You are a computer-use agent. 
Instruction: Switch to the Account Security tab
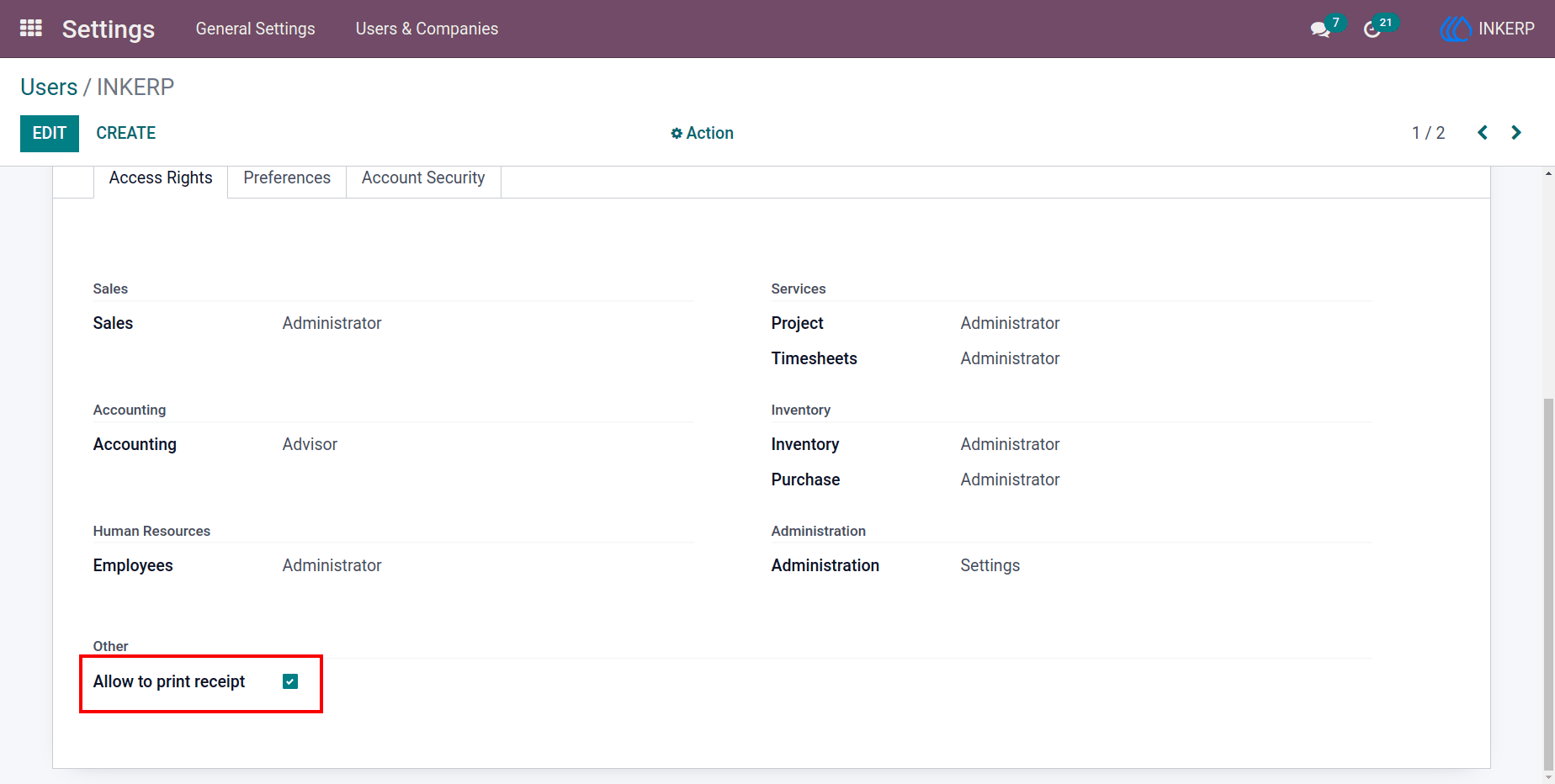point(423,178)
